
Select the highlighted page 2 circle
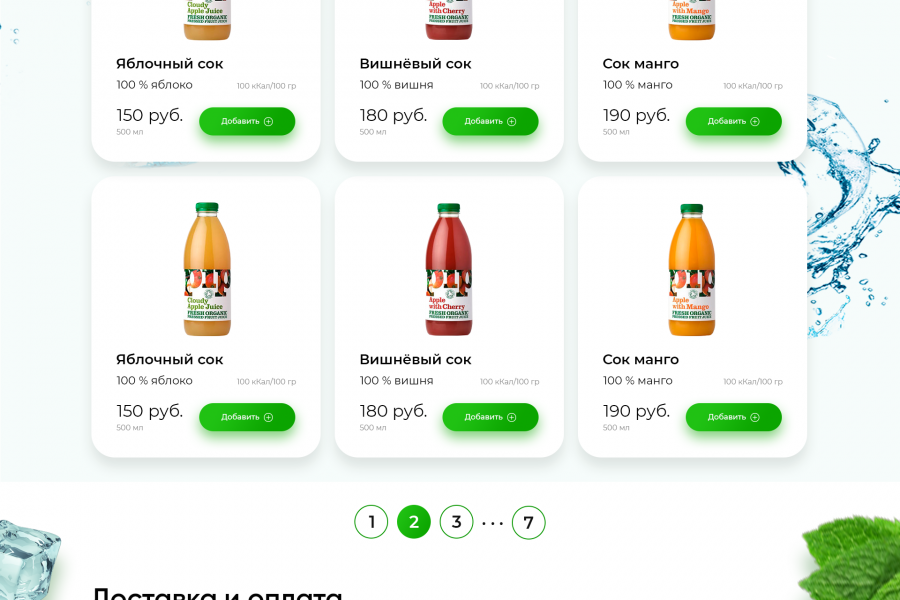click(414, 522)
